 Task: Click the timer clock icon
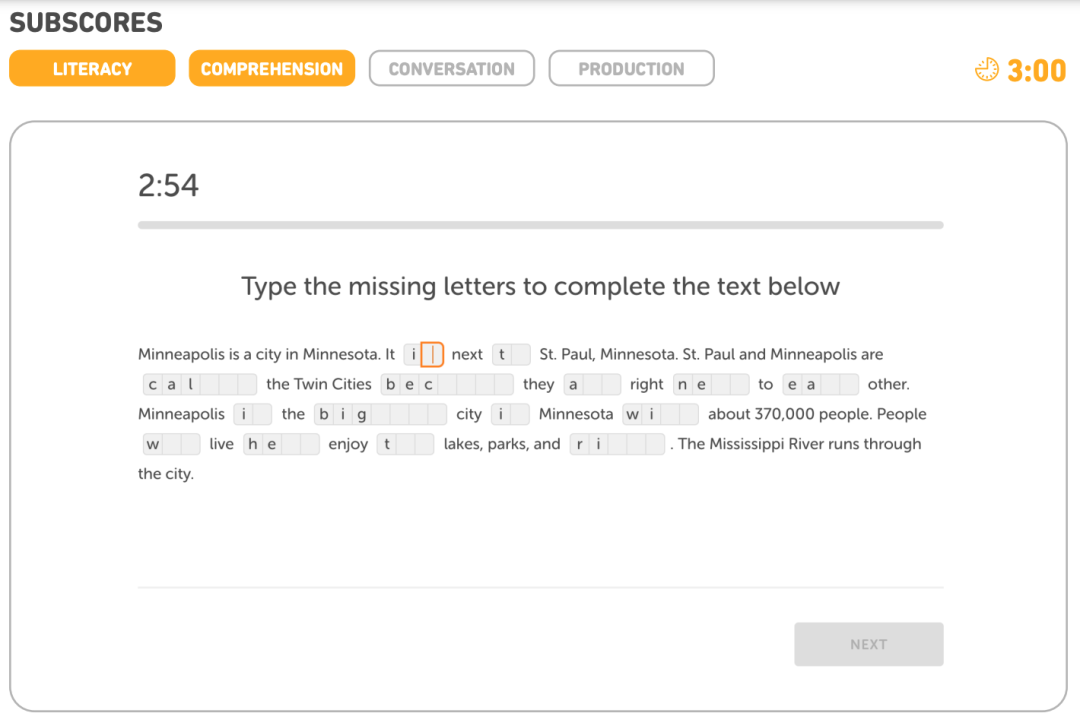[x=986, y=69]
